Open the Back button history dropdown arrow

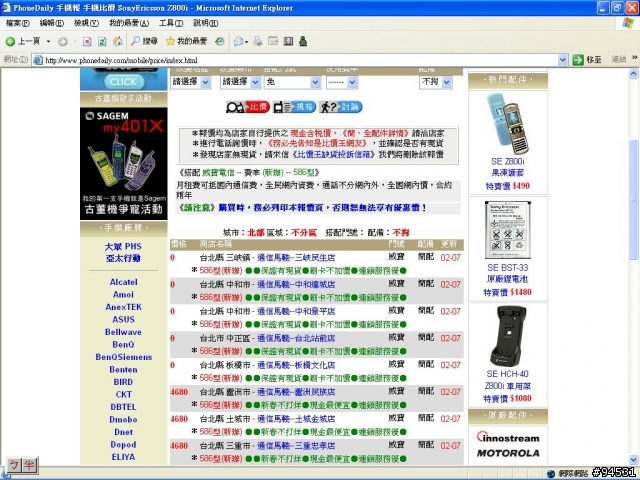click(x=49, y=41)
